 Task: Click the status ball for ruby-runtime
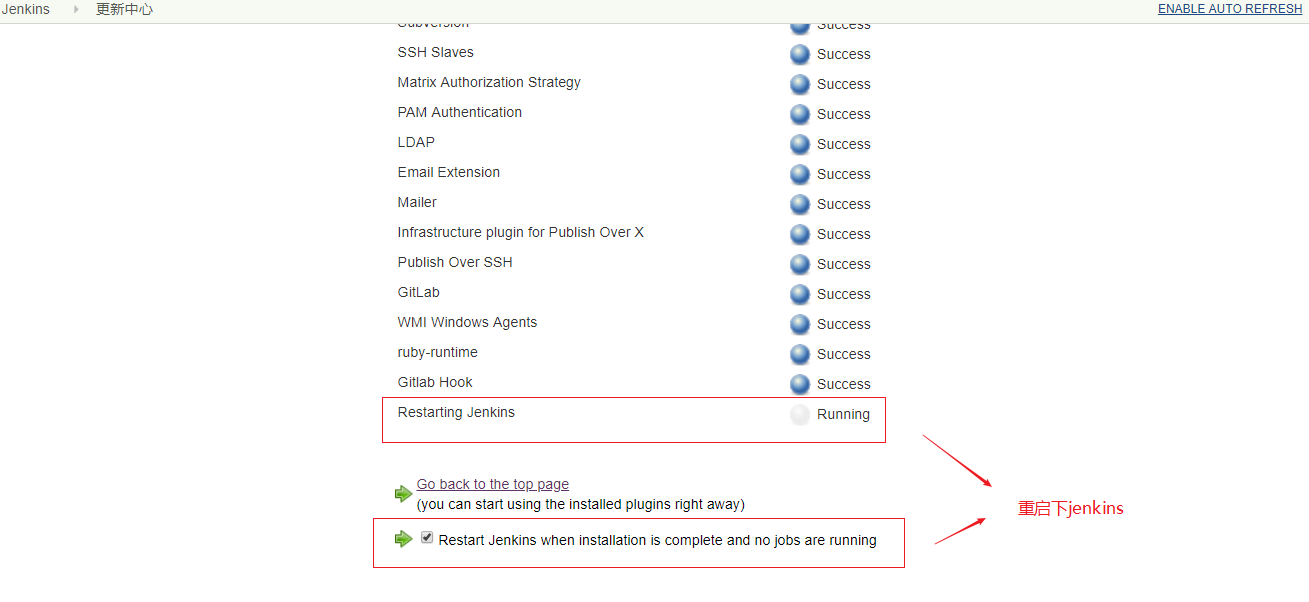[x=800, y=354]
